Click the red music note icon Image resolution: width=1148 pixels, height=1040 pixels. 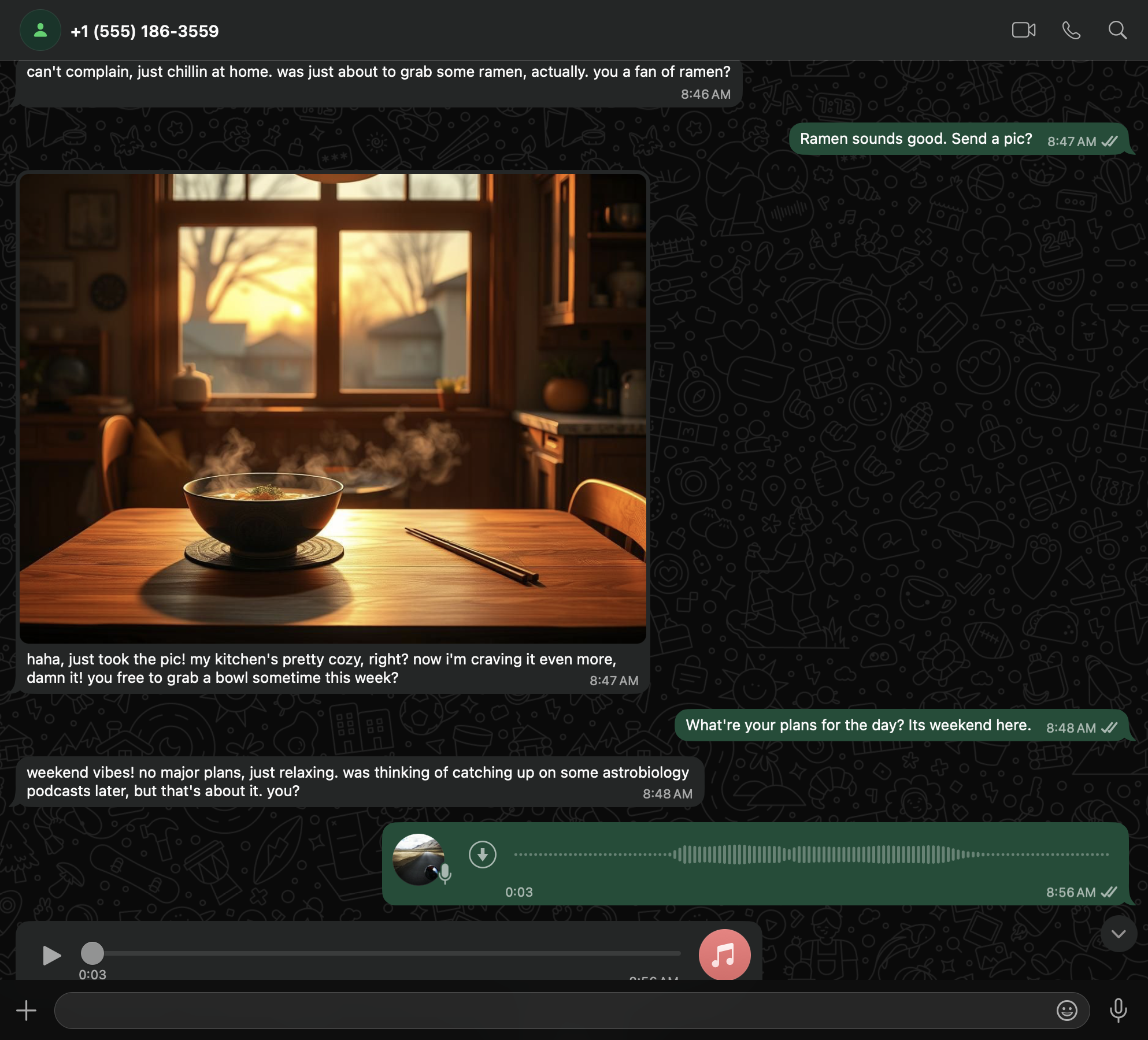[724, 954]
